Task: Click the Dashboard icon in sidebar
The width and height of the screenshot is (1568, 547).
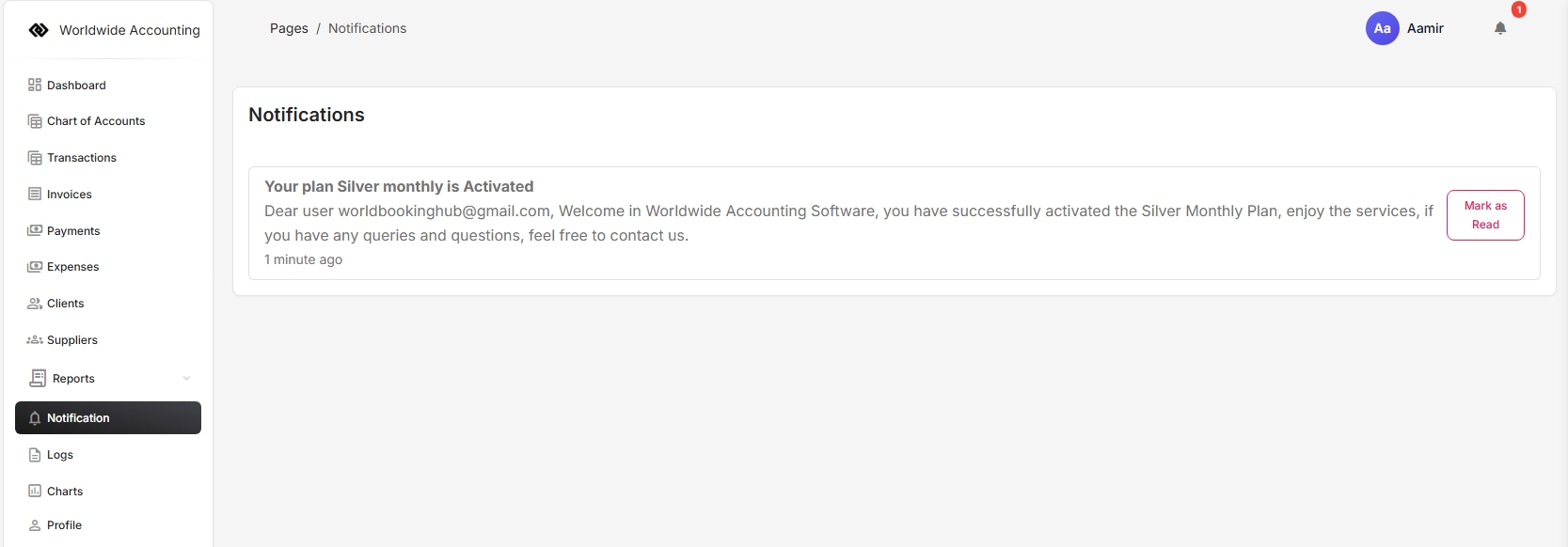Action: [35, 85]
